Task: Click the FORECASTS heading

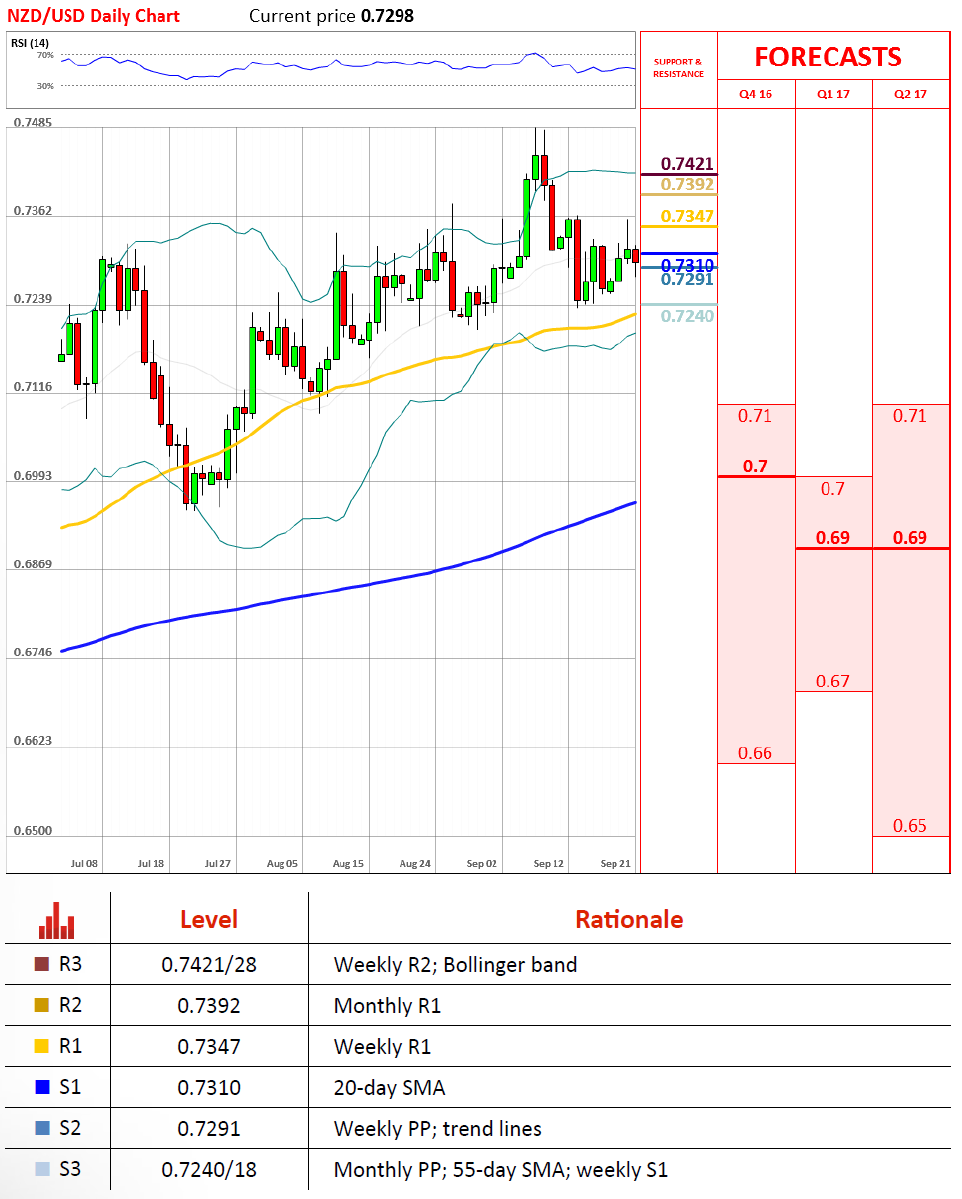Action: coord(828,57)
